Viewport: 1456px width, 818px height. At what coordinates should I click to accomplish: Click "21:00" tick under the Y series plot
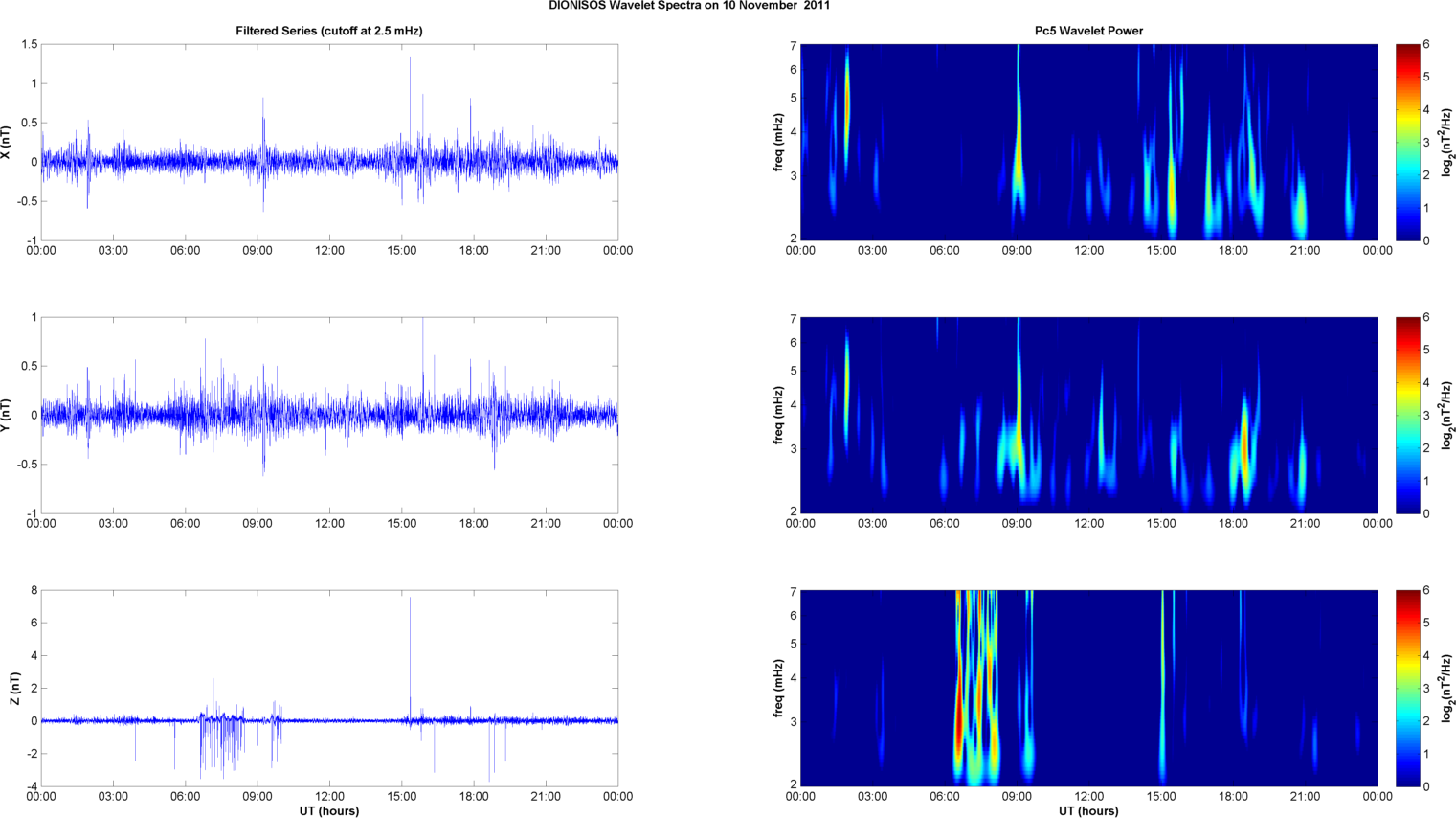click(x=546, y=524)
